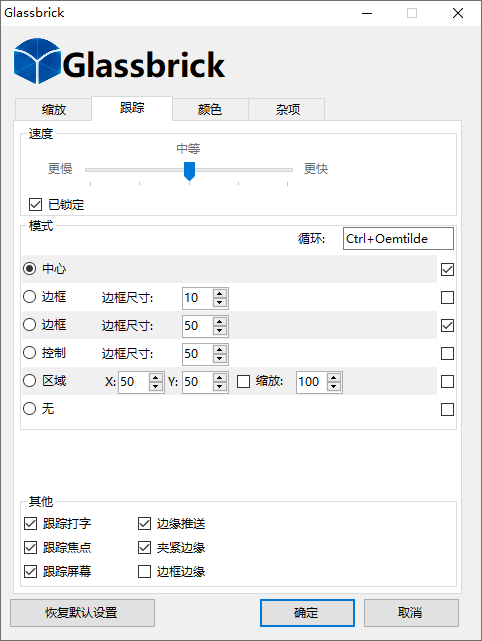The image size is (482, 641).
Task: Tick the cycle checkbox in the 边框 size-10 row
Action: point(447,298)
